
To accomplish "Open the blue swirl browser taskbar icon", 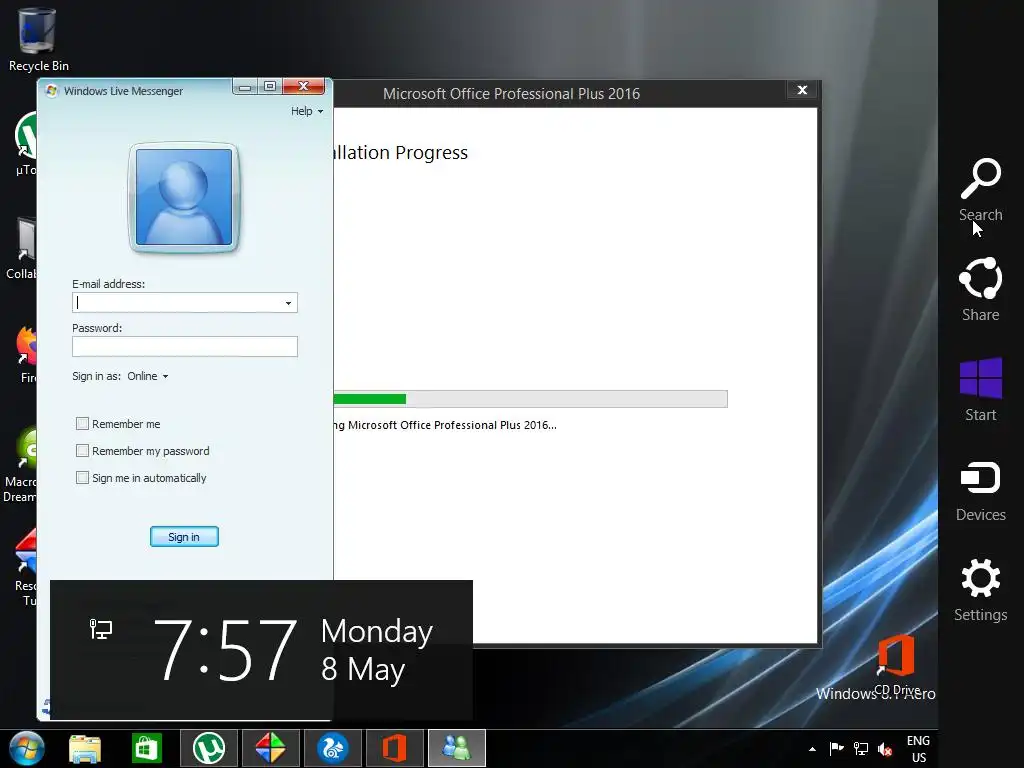I will 332,748.
